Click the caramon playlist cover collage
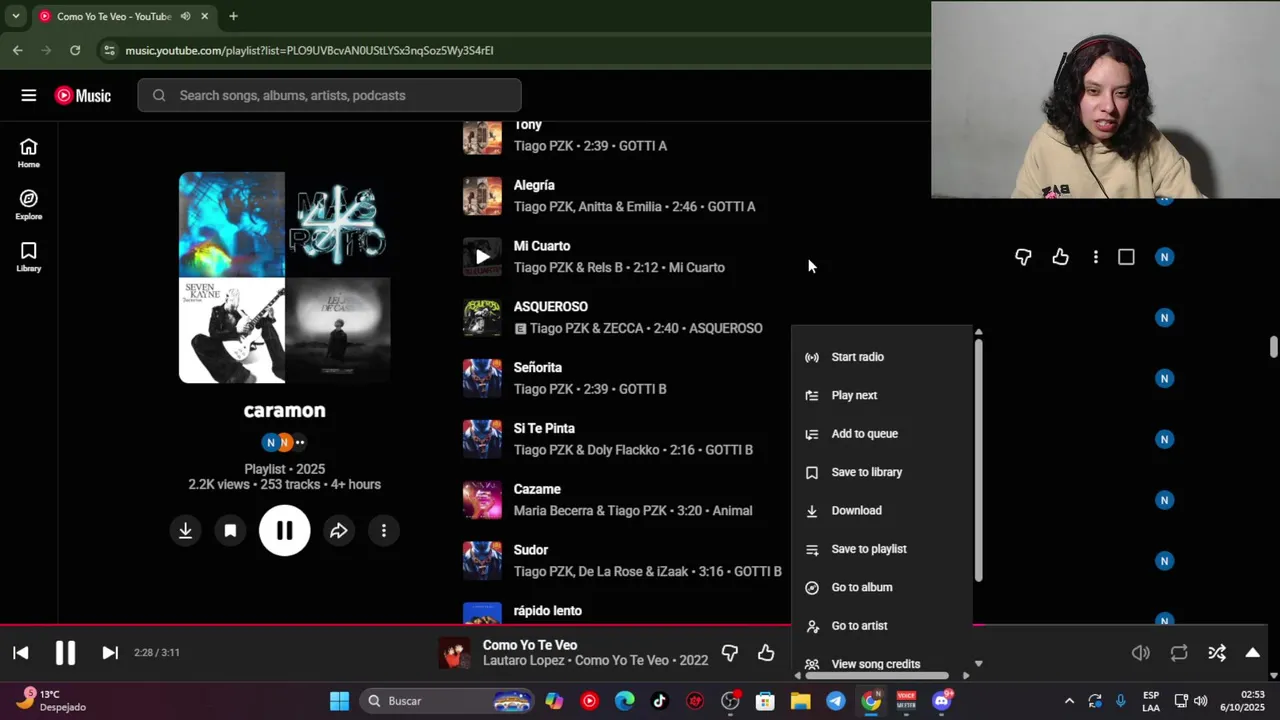This screenshot has height=720, width=1280. pos(285,278)
